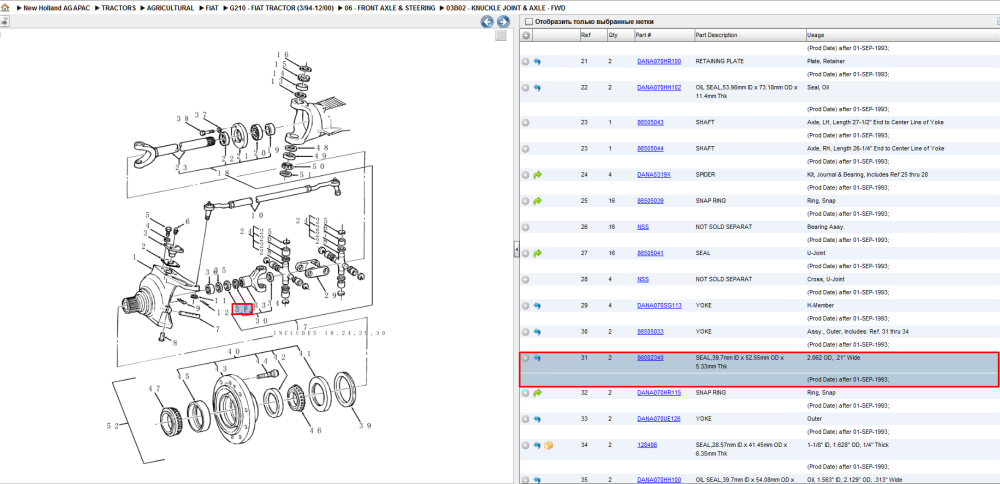Screen dimensions: 1000x484
Task: Go to the previous illustration with the back arrow
Action: tap(487, 22)
